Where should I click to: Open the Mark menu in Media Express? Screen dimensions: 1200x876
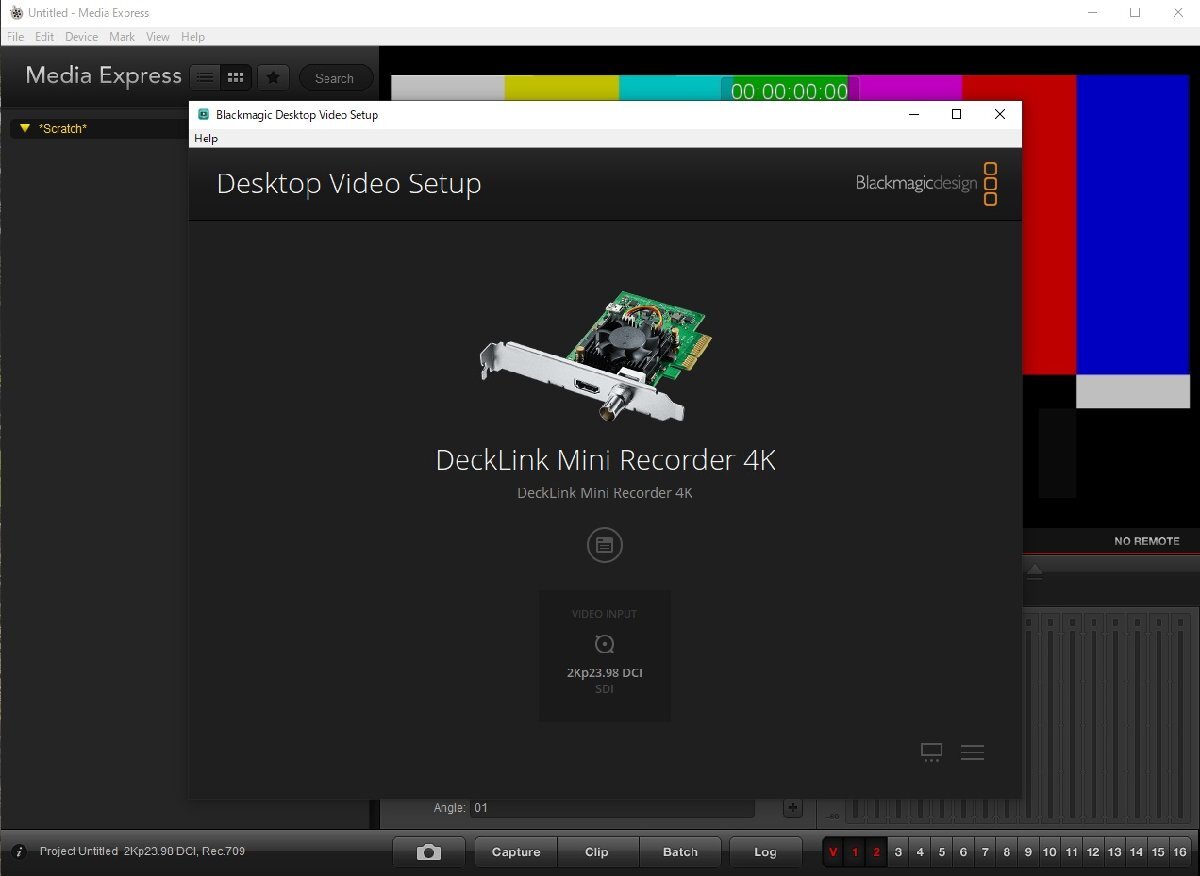[x=122, y=37]
